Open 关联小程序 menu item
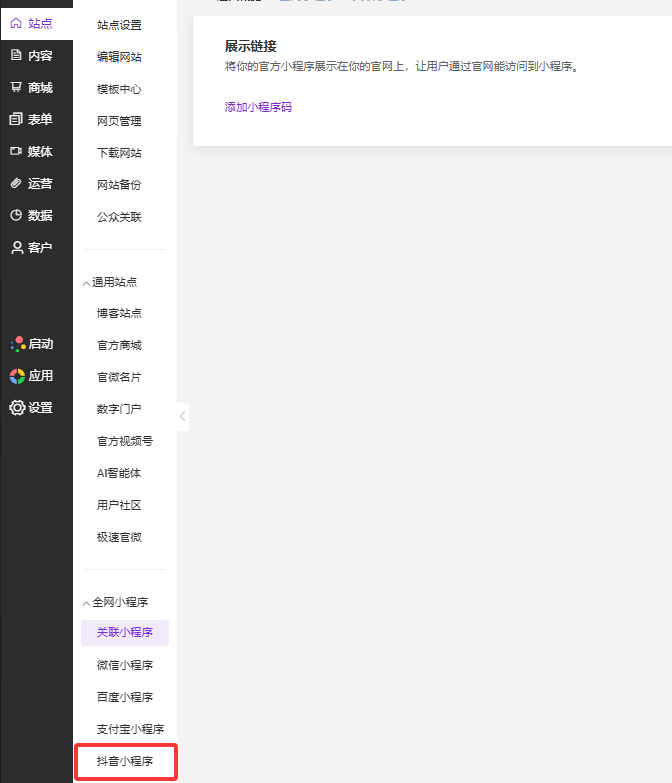 tap(125, 633)
